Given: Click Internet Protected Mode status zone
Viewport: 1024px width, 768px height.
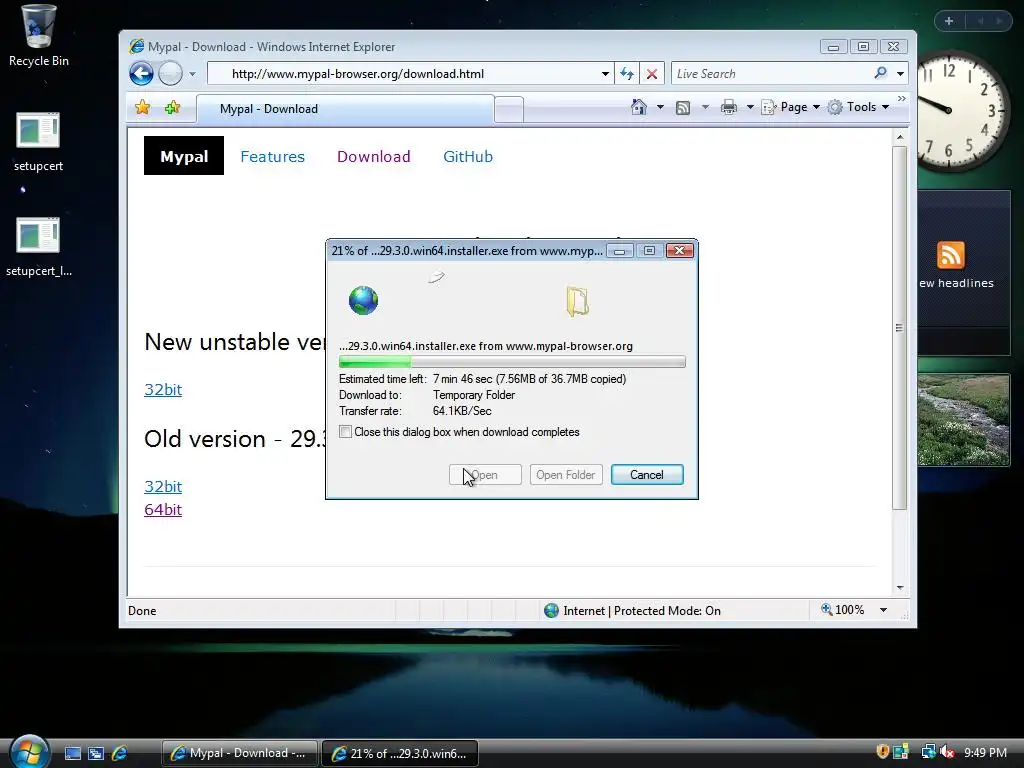Looking at the screenshot, I should coord(632,611).
